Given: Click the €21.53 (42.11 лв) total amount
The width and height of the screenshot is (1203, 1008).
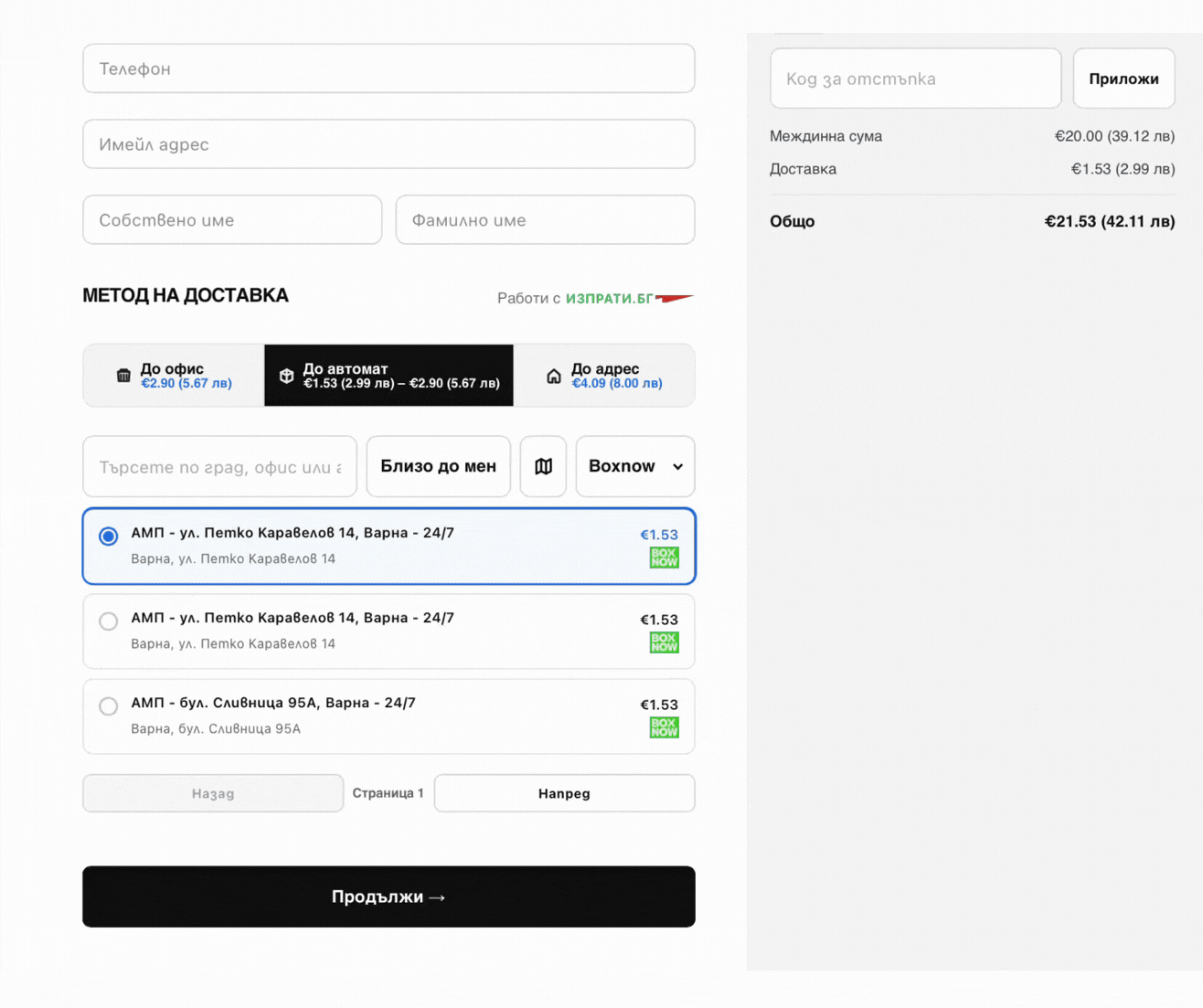Looking at the screenshot, I should tap(1110, 221).
